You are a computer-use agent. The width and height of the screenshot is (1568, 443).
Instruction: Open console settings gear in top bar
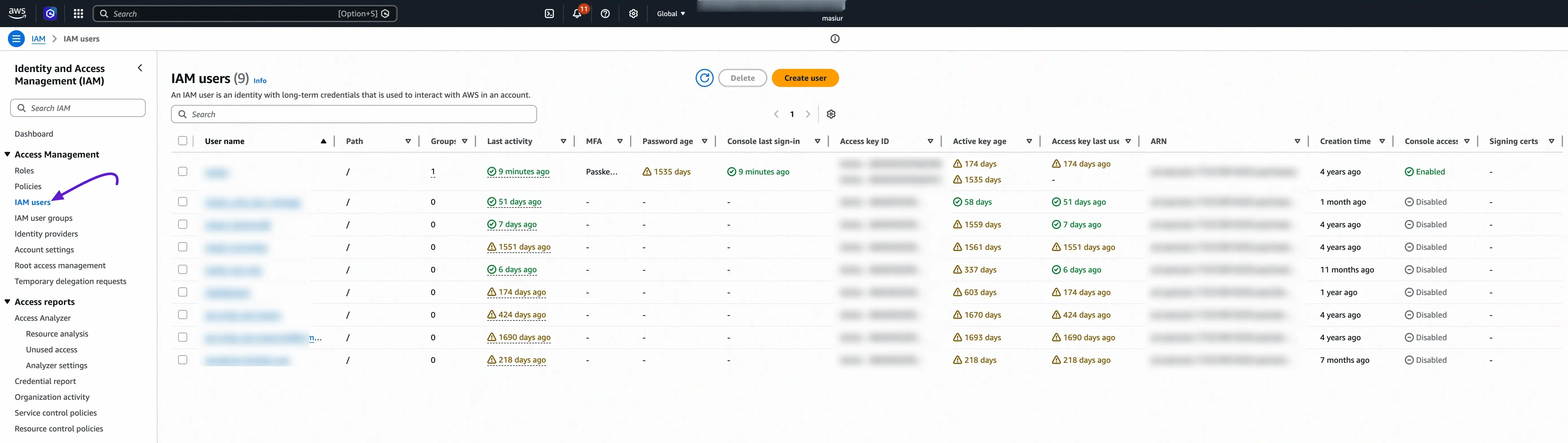(633, 13)
